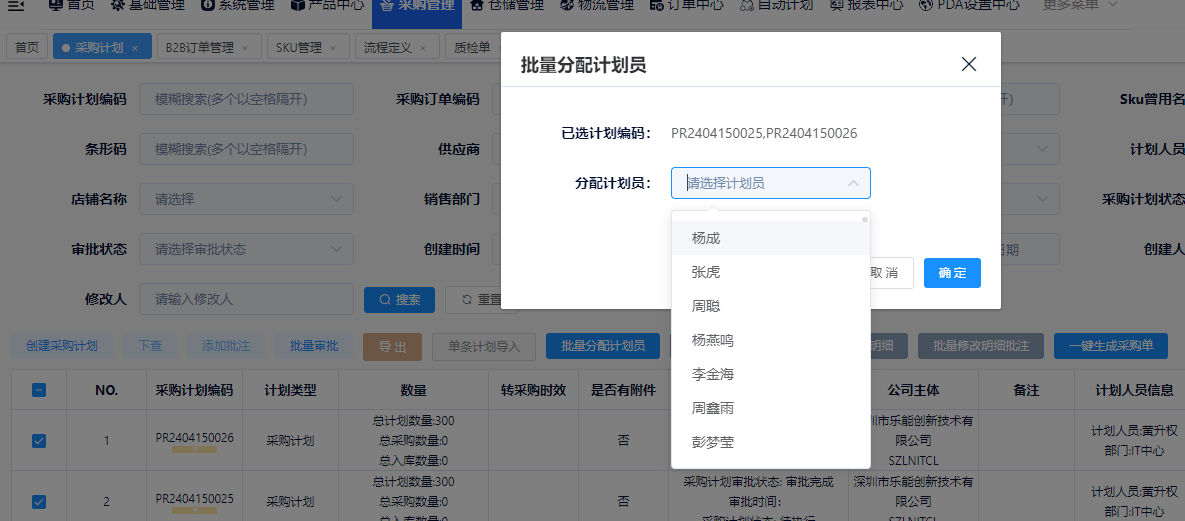
Task: Select 杨燕鸣 from planner list
Action: pyautogui.click(x=771, y=340)
